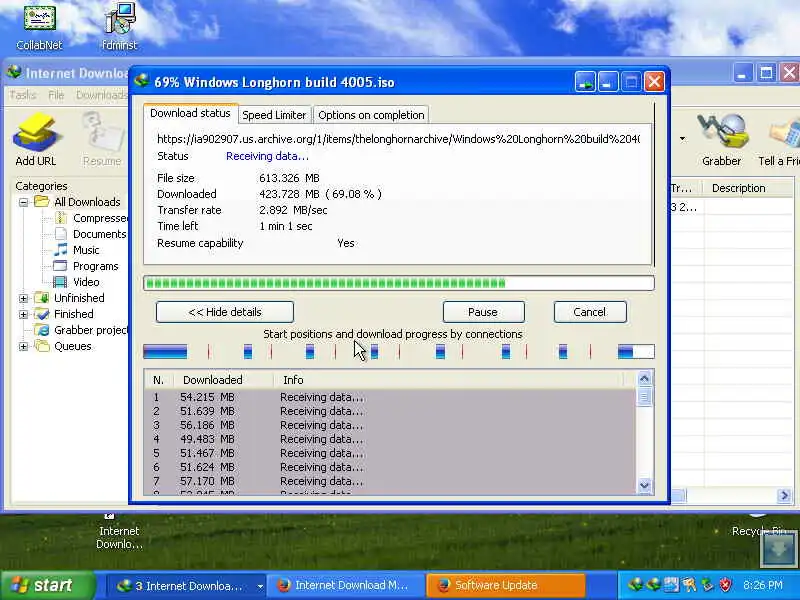Select connection row with 57.170 MB
This screenshot has width=800, height=600.
390,481
